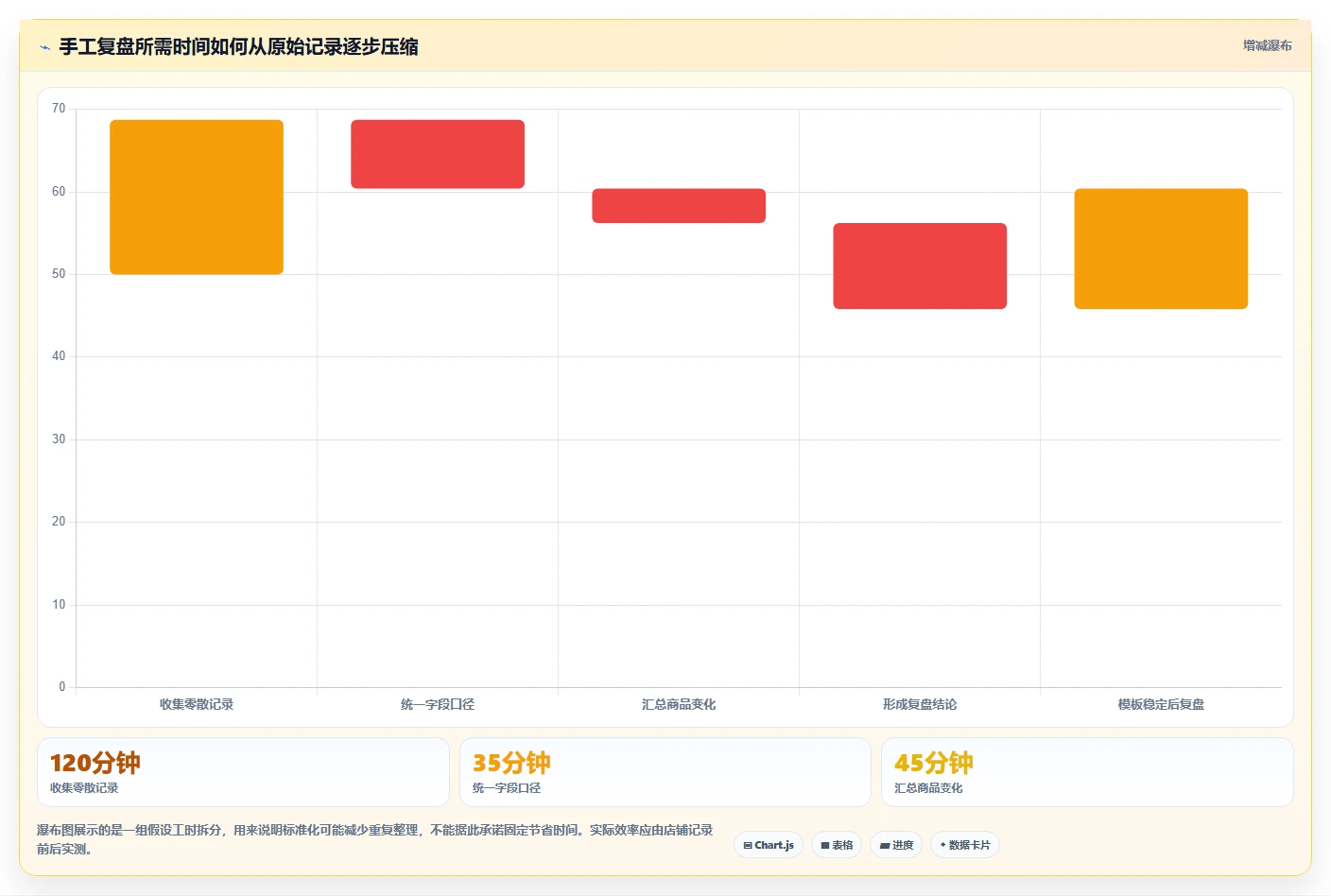
Task: Click the 增减瀑布 tag in the header
Action: 1268,45
